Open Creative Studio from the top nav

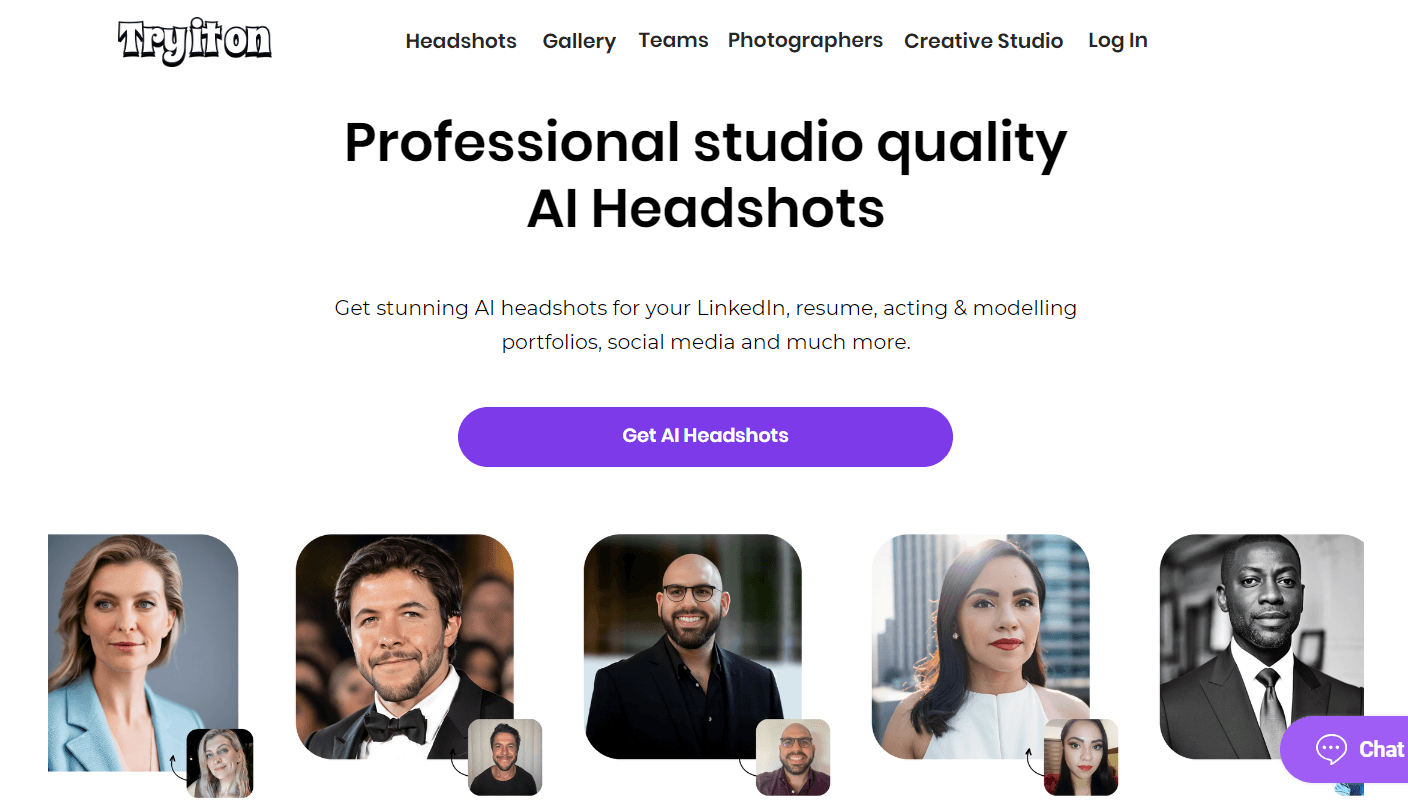(983, 41)
